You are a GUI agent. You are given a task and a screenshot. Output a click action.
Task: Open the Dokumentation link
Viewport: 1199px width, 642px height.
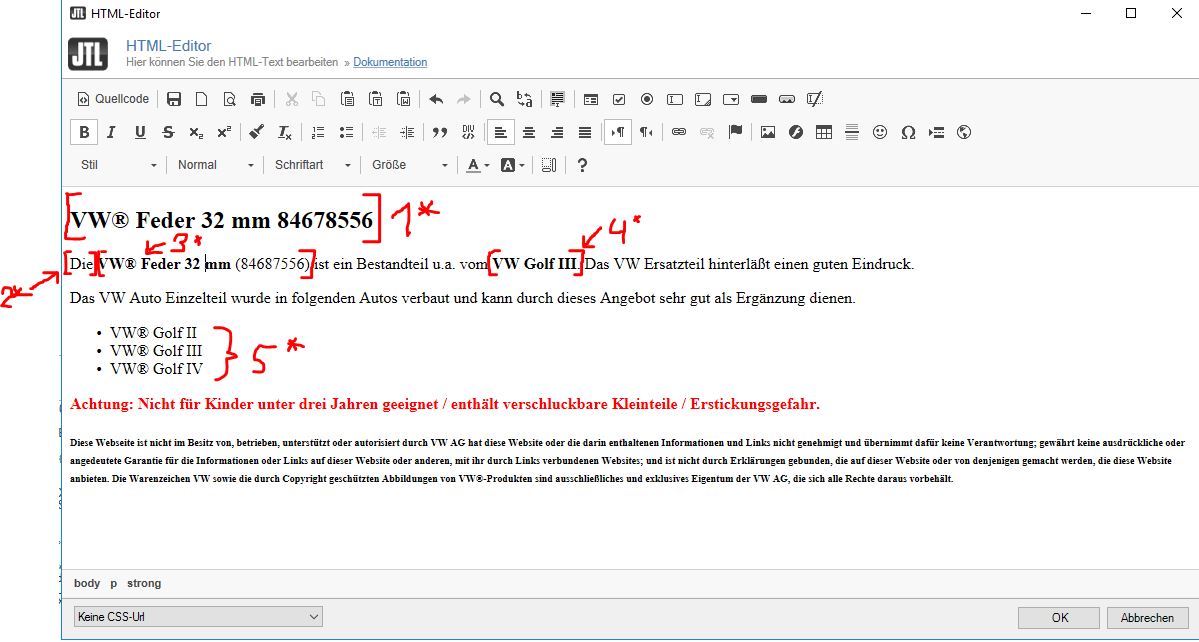pos(390,62)
